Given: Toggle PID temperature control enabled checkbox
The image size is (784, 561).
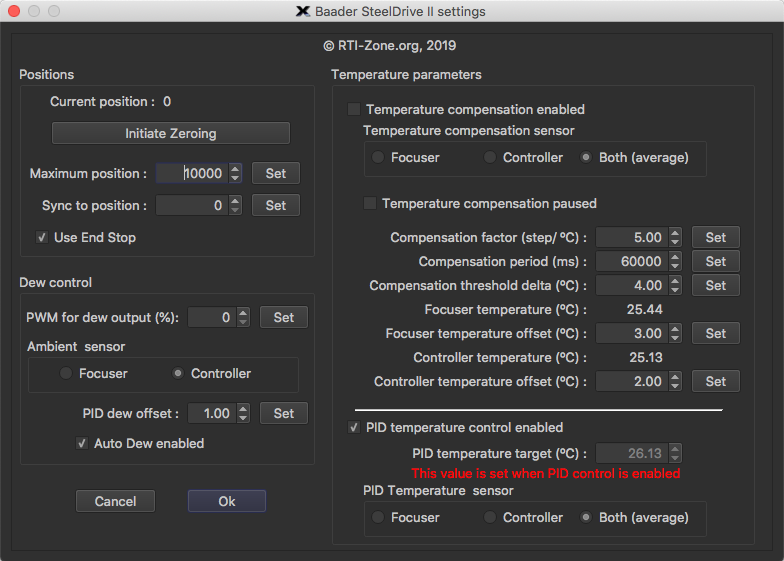Looking at the screenshot, I should click(x=354, y=428).
